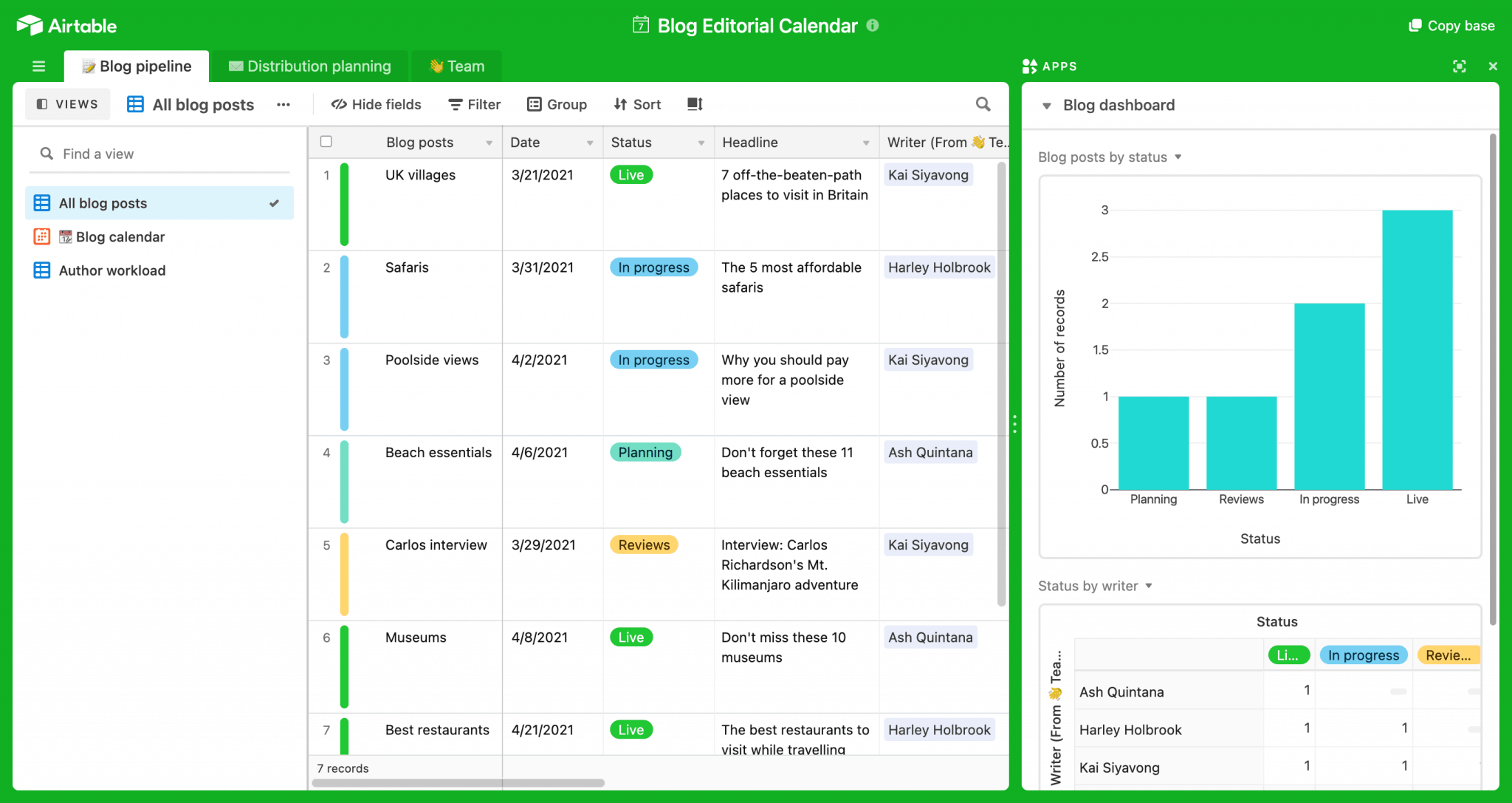Toggle the select-all records checkbox
The height and width of the screenshot is (803, 1512).
pos(326,142)
